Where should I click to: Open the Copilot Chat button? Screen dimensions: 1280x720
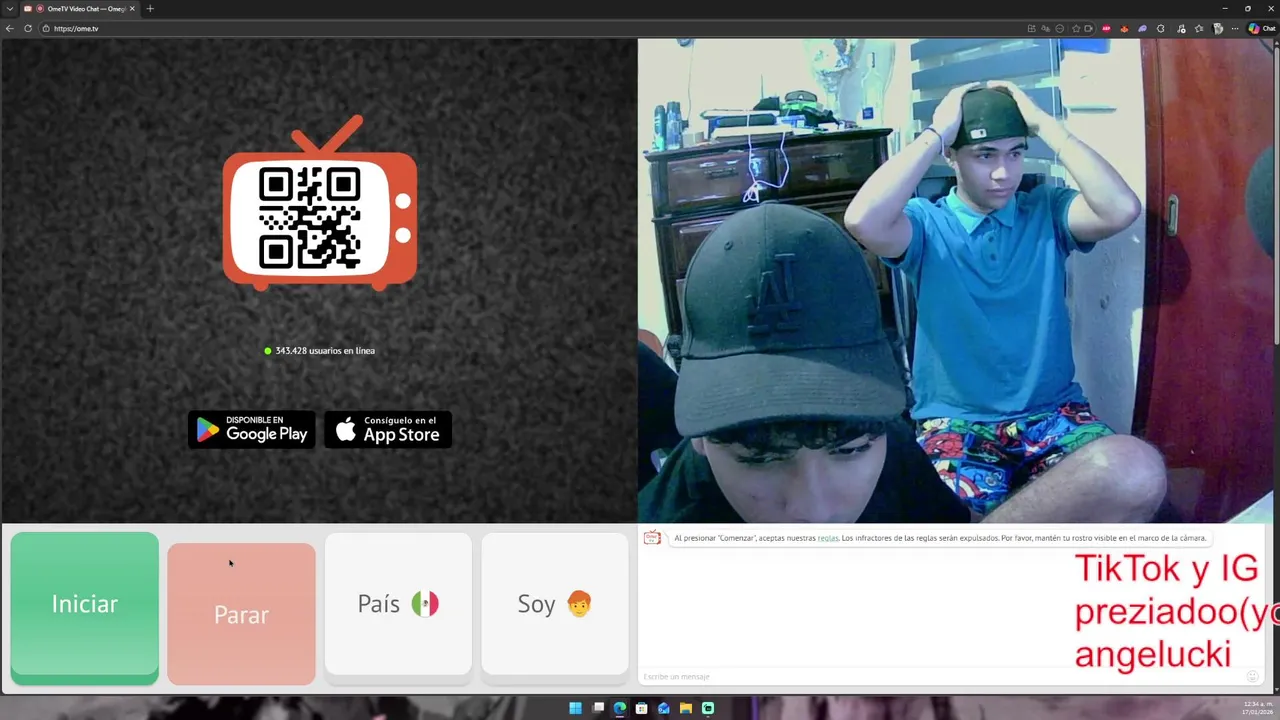1262,29
